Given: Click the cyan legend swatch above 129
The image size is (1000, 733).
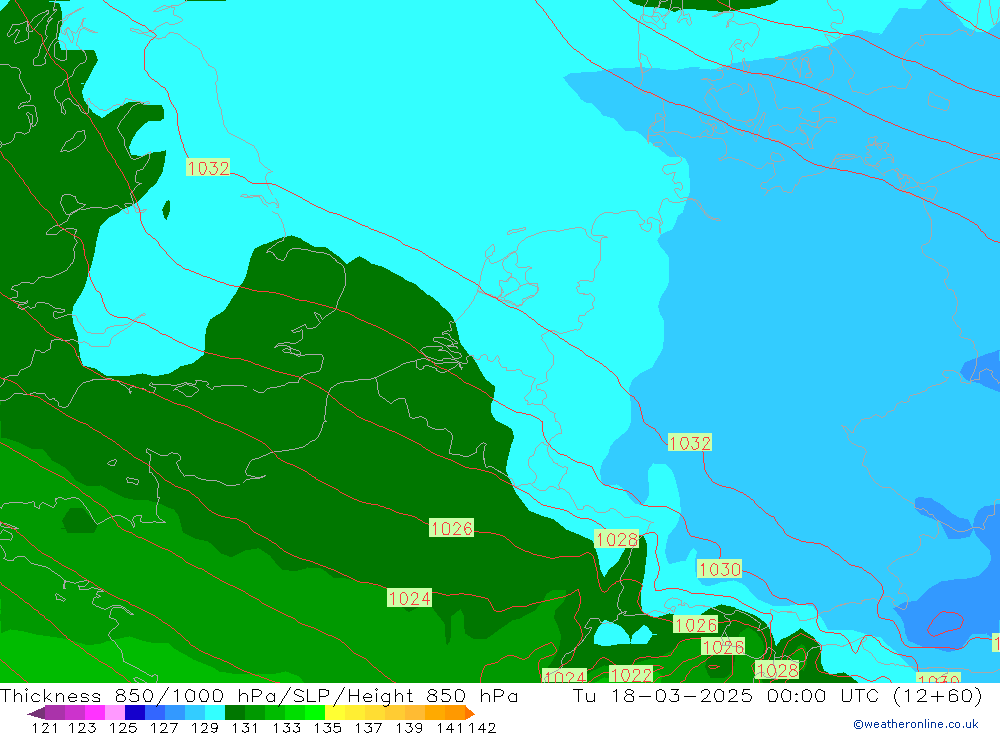Looking at the screenshot, I should point(215,713).
